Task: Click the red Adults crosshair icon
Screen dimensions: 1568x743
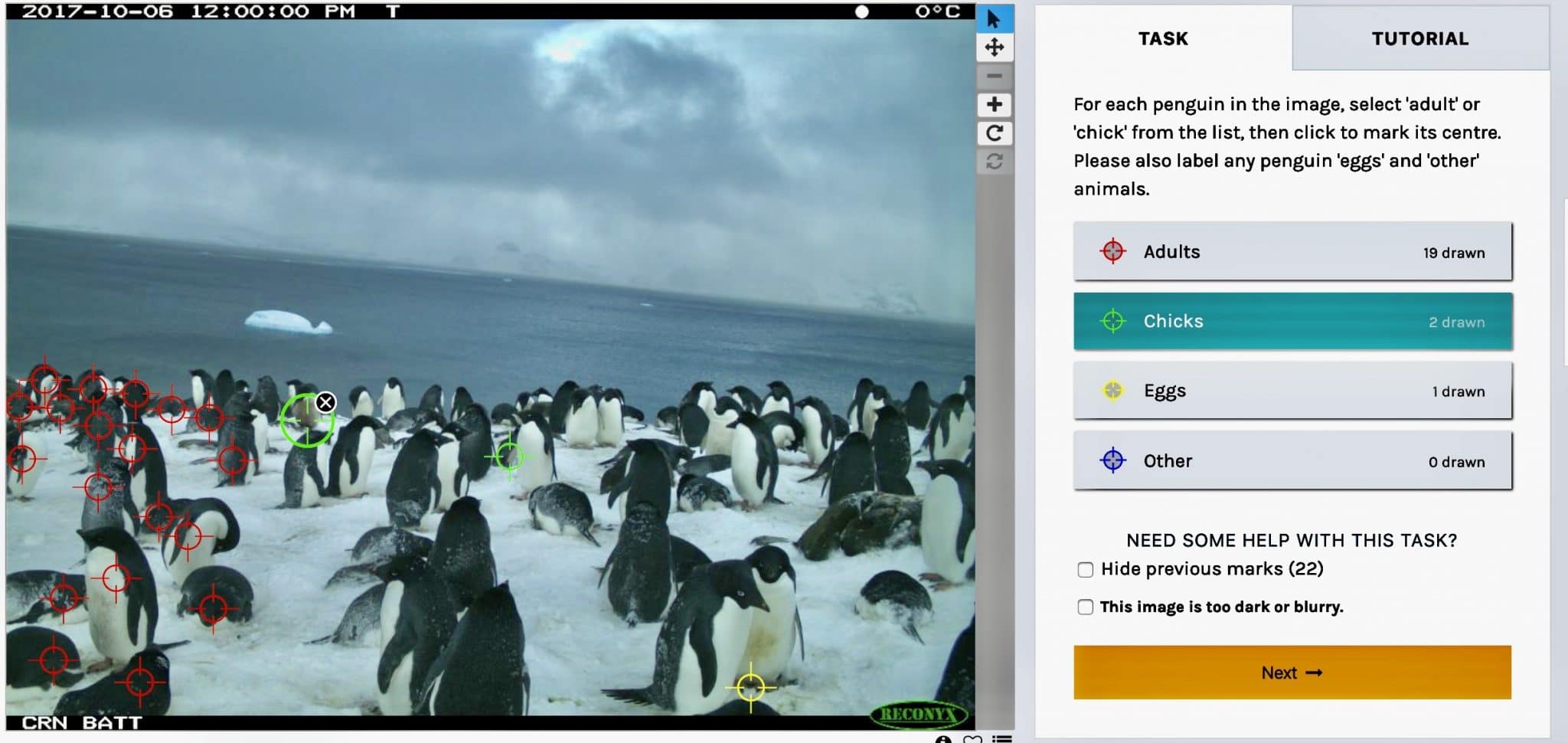Action: [1112, 251]
